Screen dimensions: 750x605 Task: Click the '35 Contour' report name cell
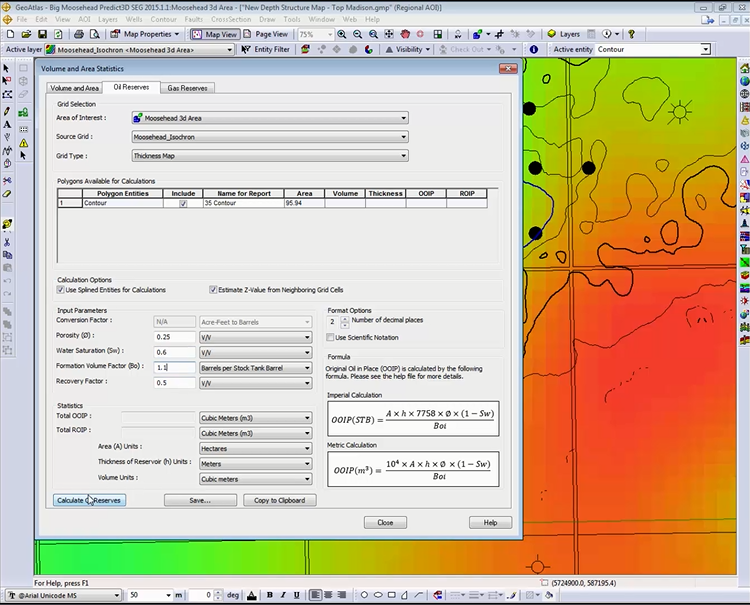point(243,203)
